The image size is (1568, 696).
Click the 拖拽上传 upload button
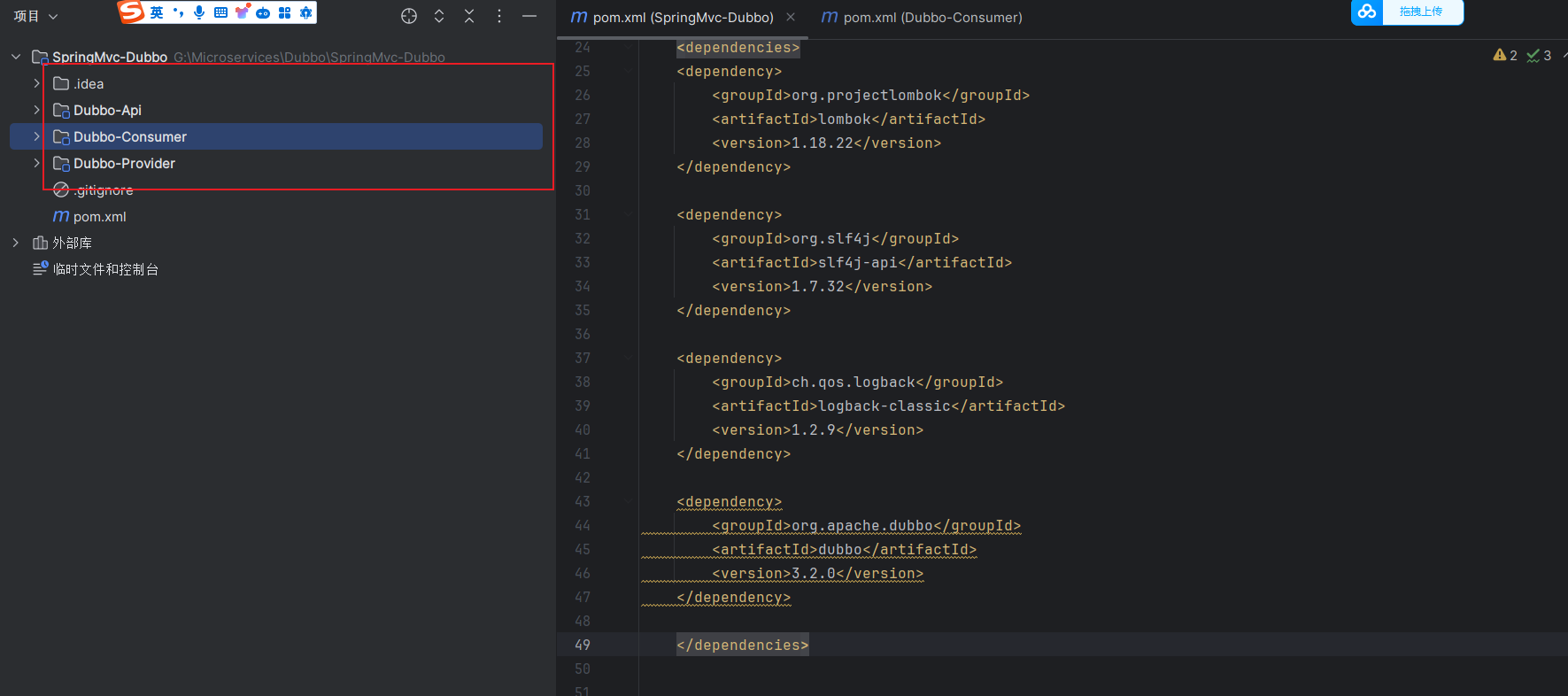tap(1421, 12)
